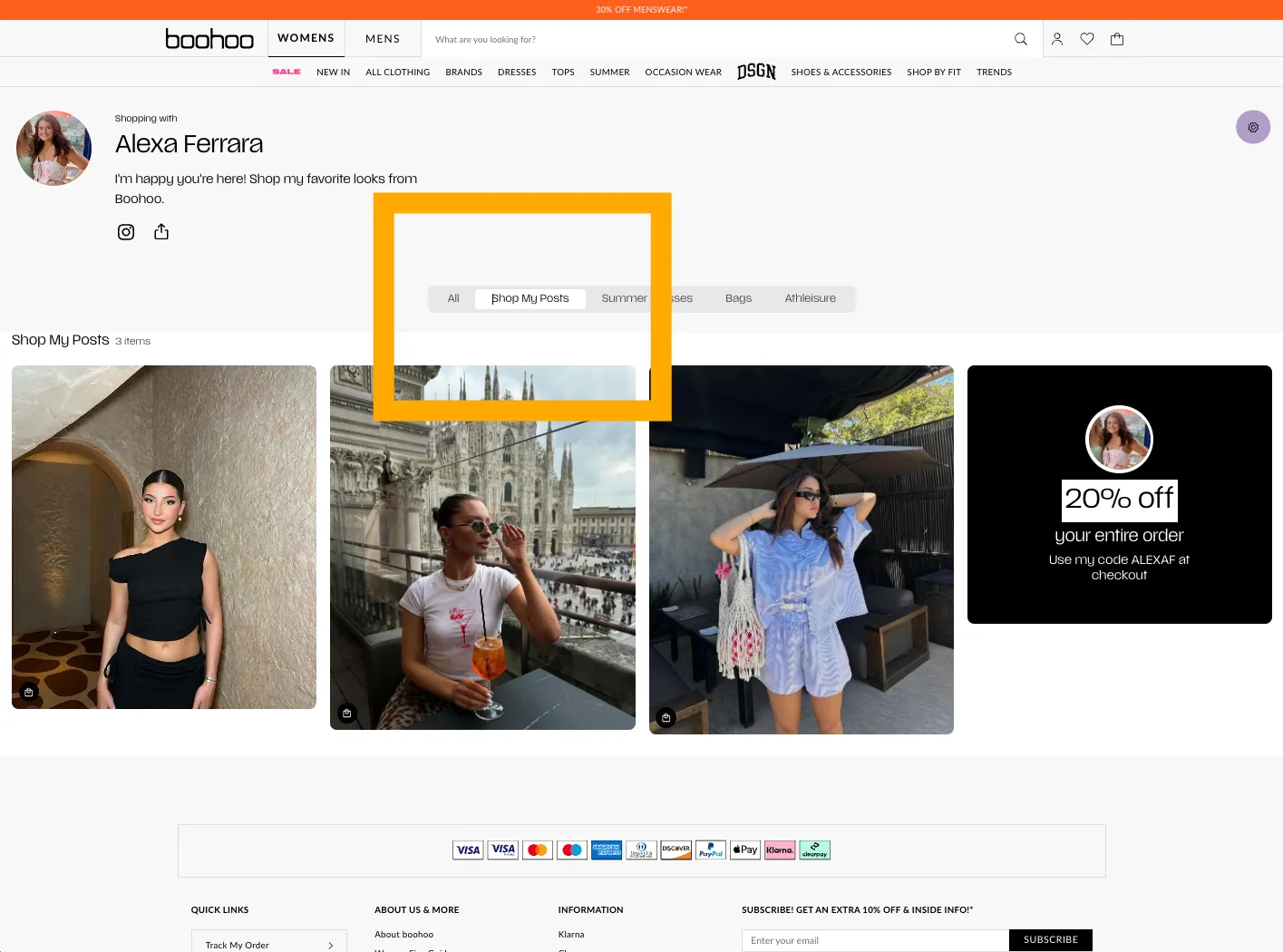1283x952 pixels.
Task: Open the SUMMER navigation menu
Action: [609, 72]
